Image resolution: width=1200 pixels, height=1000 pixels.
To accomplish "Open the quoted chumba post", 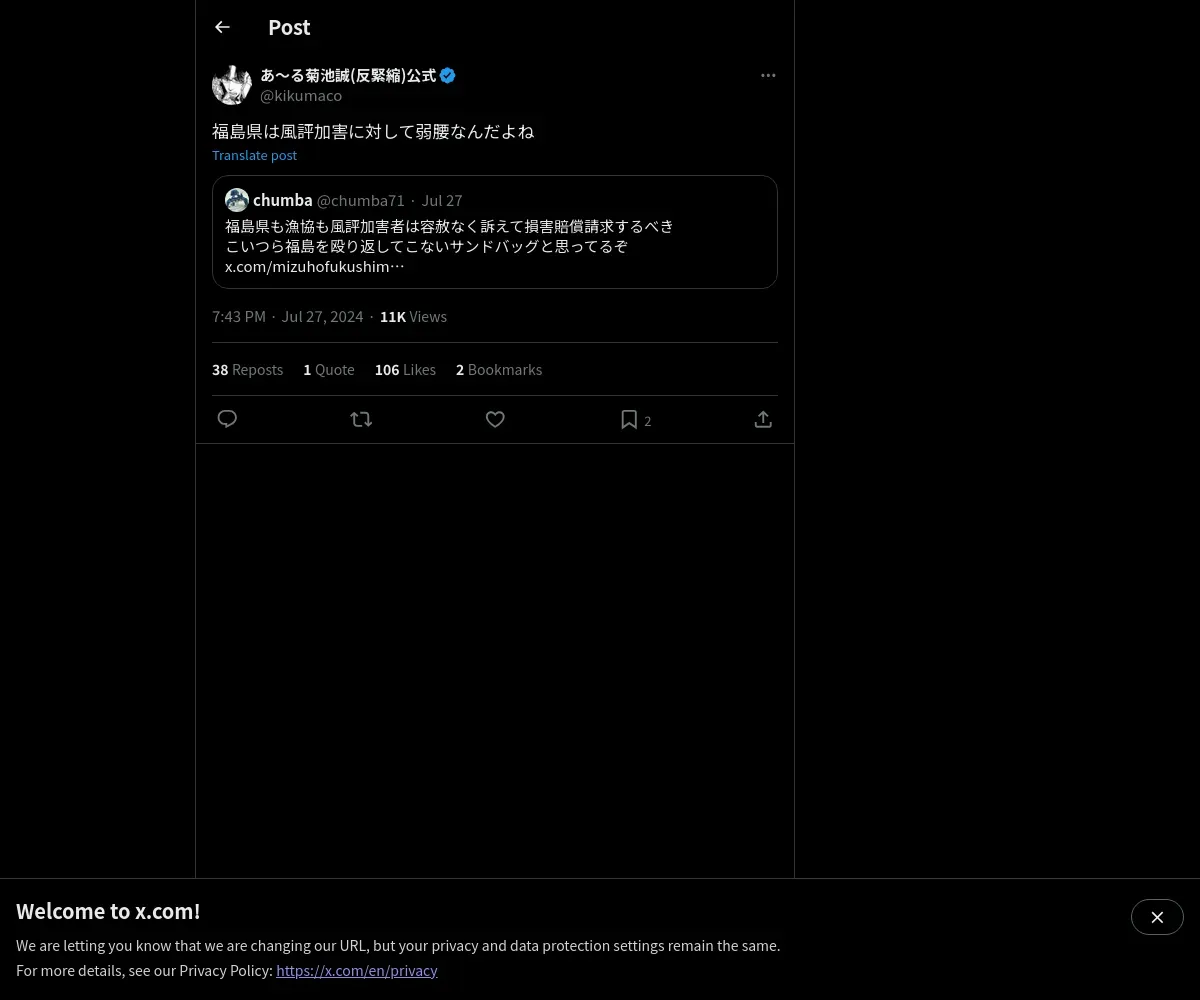I will coord(495,232).
